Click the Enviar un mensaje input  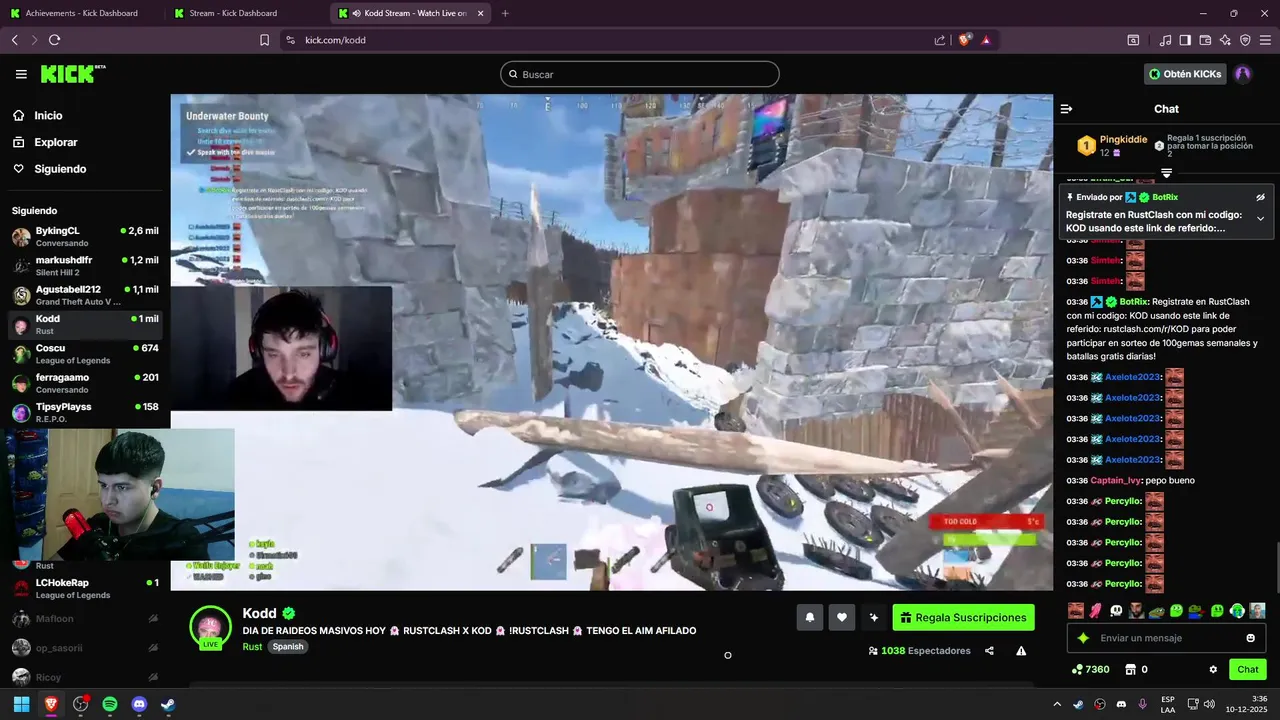tap(1165, 638)
